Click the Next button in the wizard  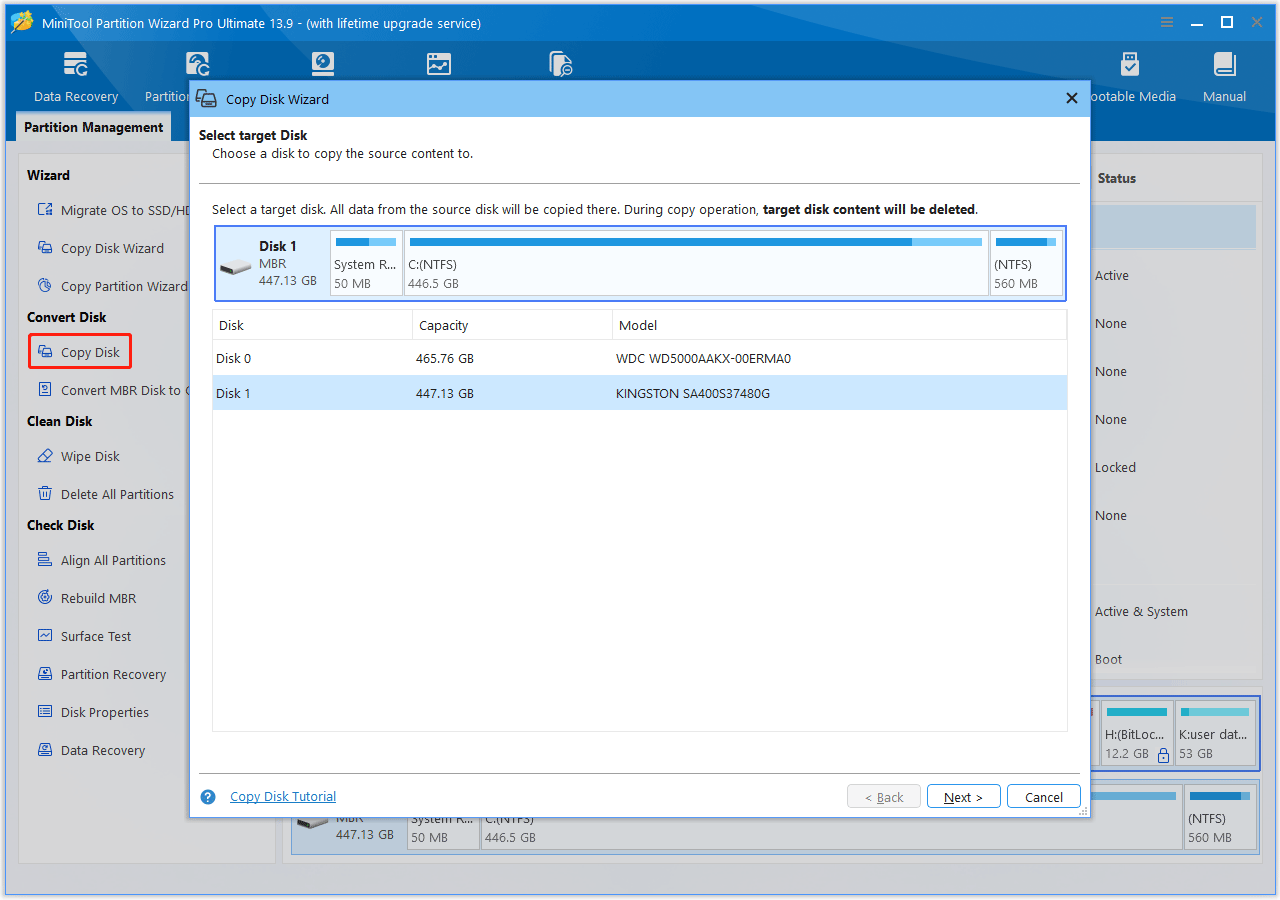[964, 797]
